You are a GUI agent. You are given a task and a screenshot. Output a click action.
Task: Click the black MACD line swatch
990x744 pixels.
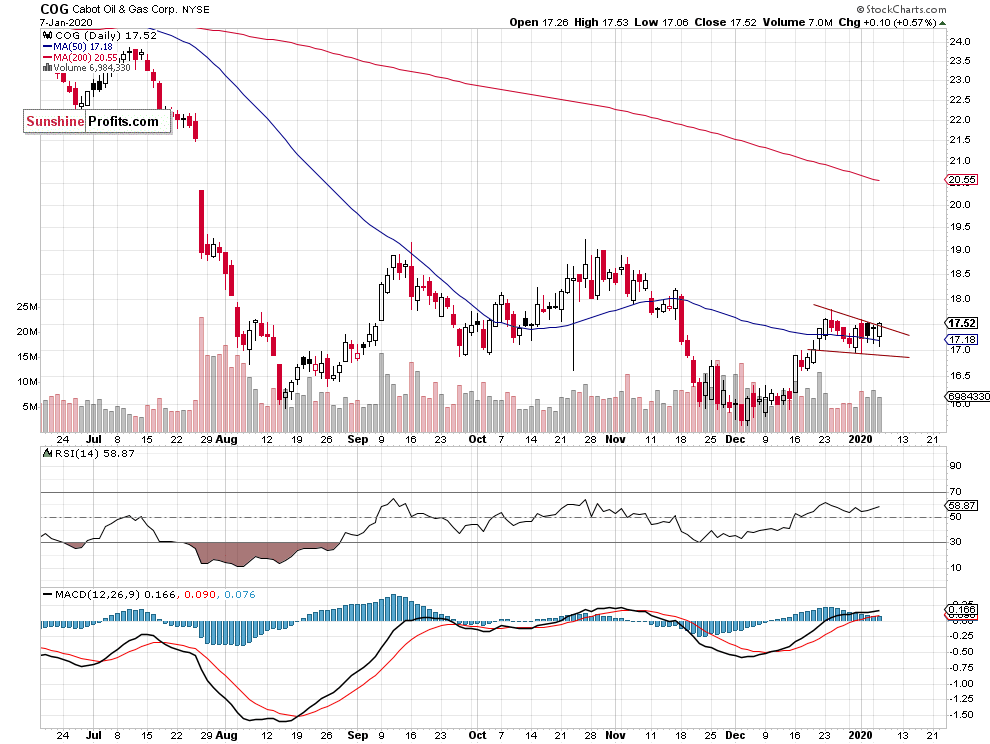coord(47,594)
